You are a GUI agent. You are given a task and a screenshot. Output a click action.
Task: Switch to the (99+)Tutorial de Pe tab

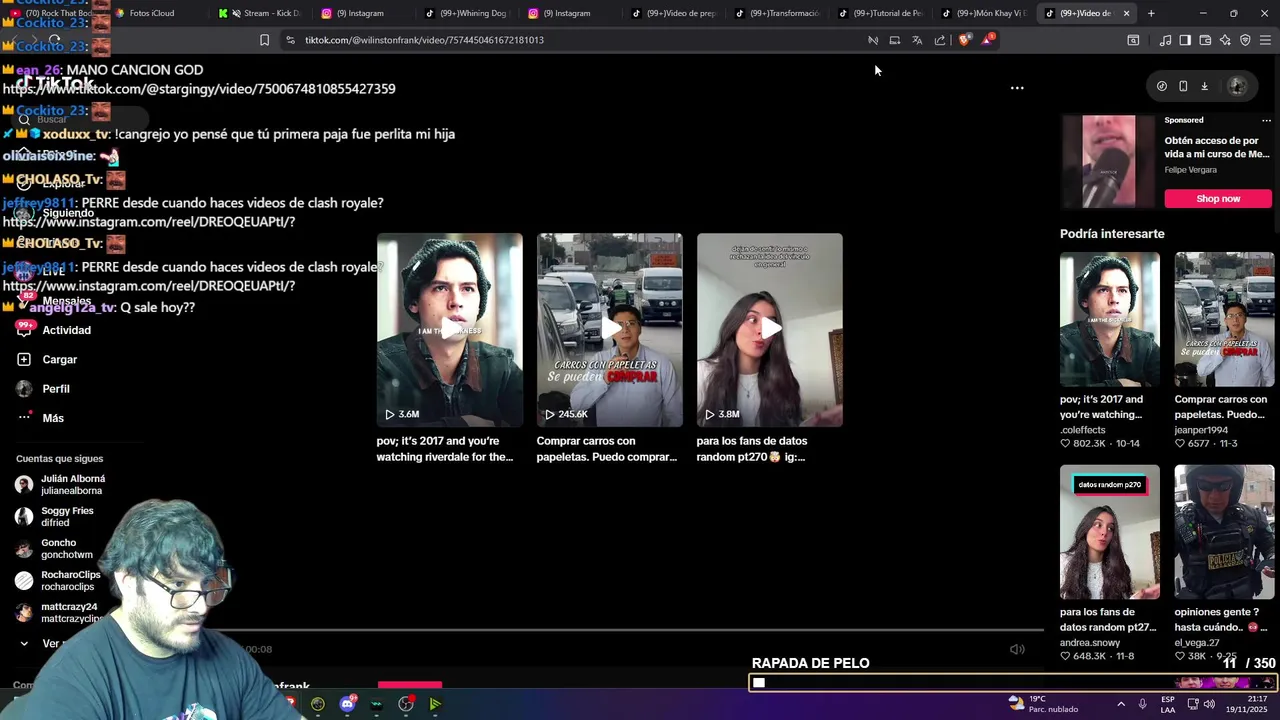(879, 13)
